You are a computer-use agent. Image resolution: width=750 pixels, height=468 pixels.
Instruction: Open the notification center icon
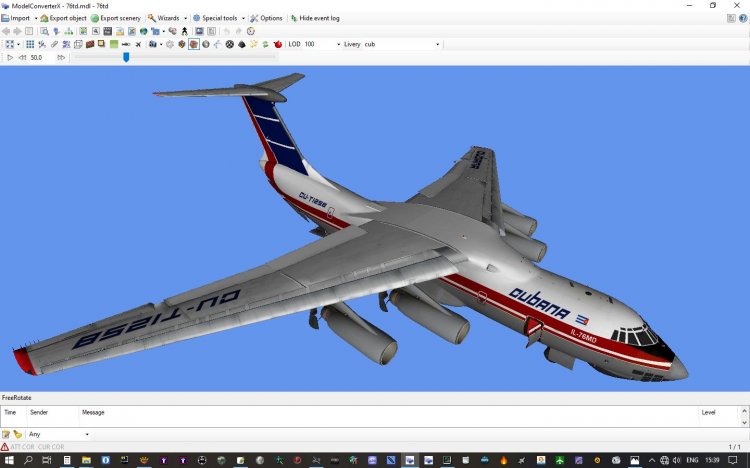tap(732, 460)
